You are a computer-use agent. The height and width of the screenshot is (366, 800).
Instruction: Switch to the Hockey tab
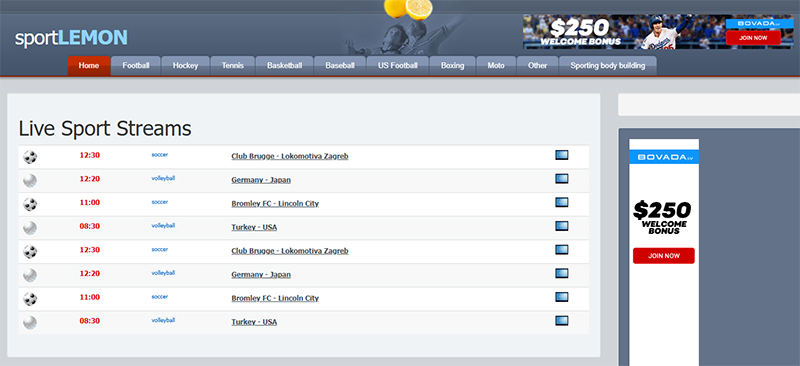tap(185, 66)
